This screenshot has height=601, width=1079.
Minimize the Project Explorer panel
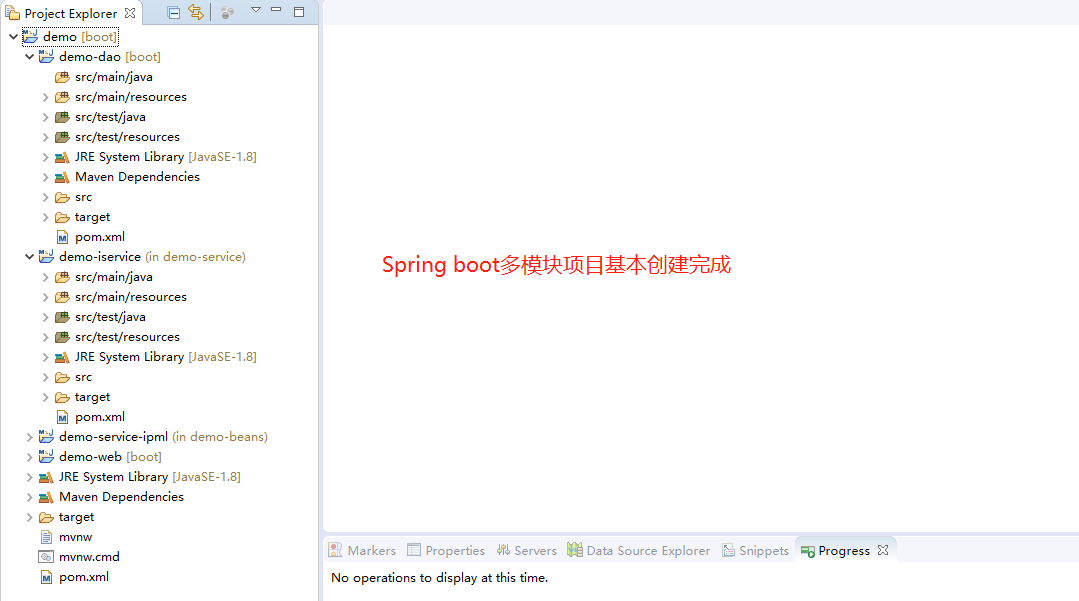click(x=276, y=10)
